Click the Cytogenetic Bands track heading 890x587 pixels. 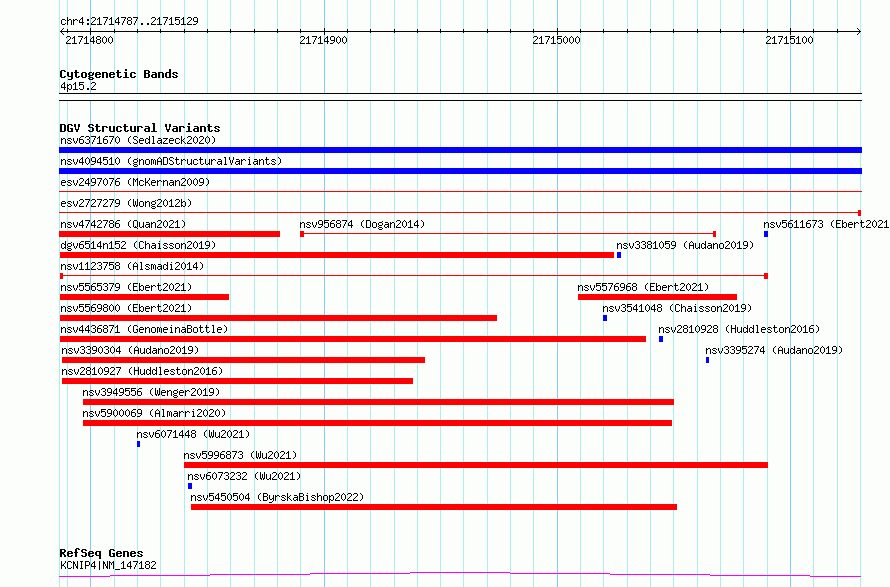click(x=119, y=74)
